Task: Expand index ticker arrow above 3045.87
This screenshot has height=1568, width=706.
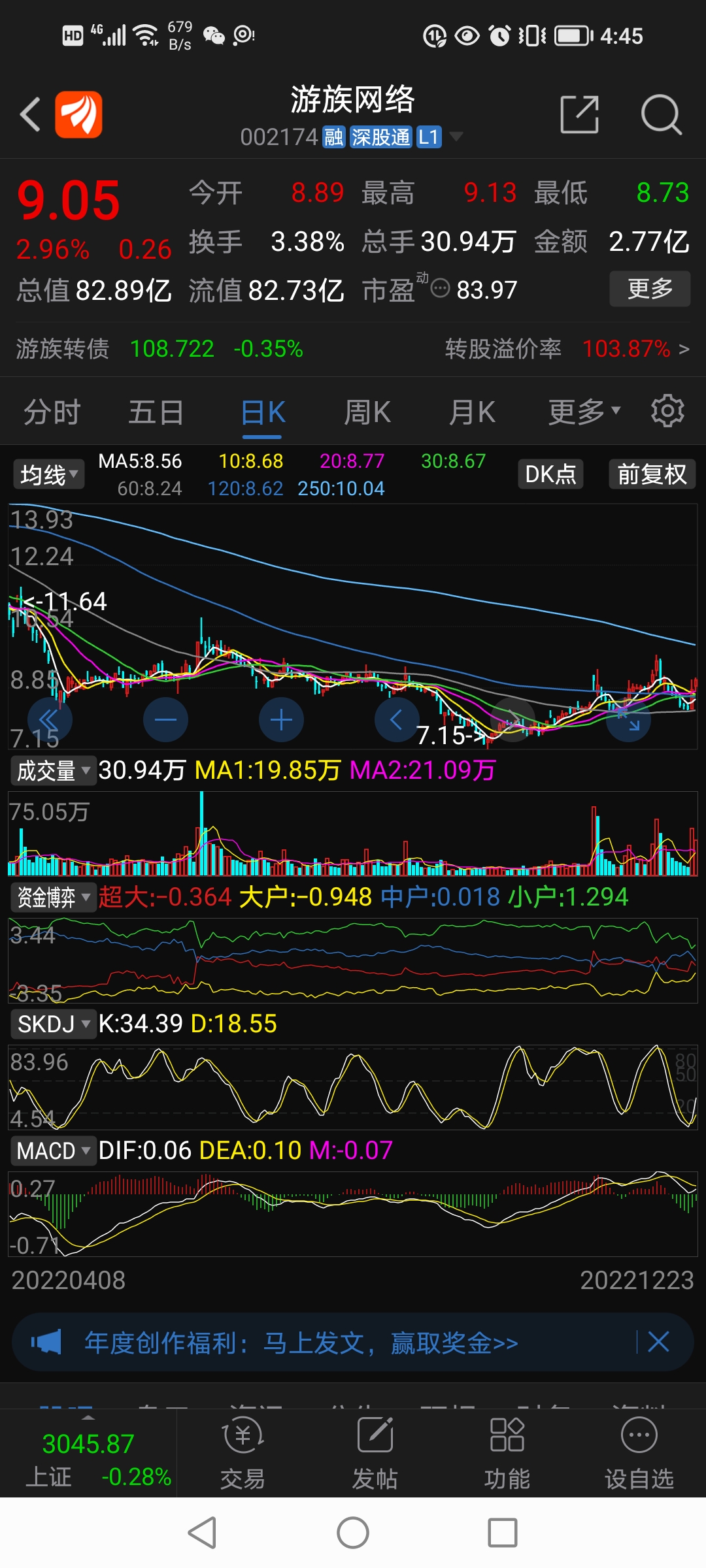Action: click(88, 1418)
